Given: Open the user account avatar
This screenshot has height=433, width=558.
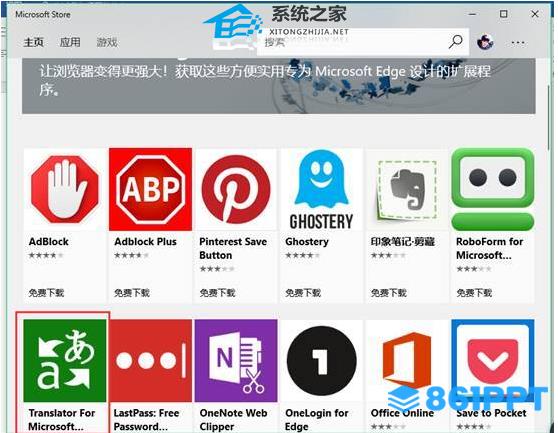Looking at the screenshot, I should point(485,42).
